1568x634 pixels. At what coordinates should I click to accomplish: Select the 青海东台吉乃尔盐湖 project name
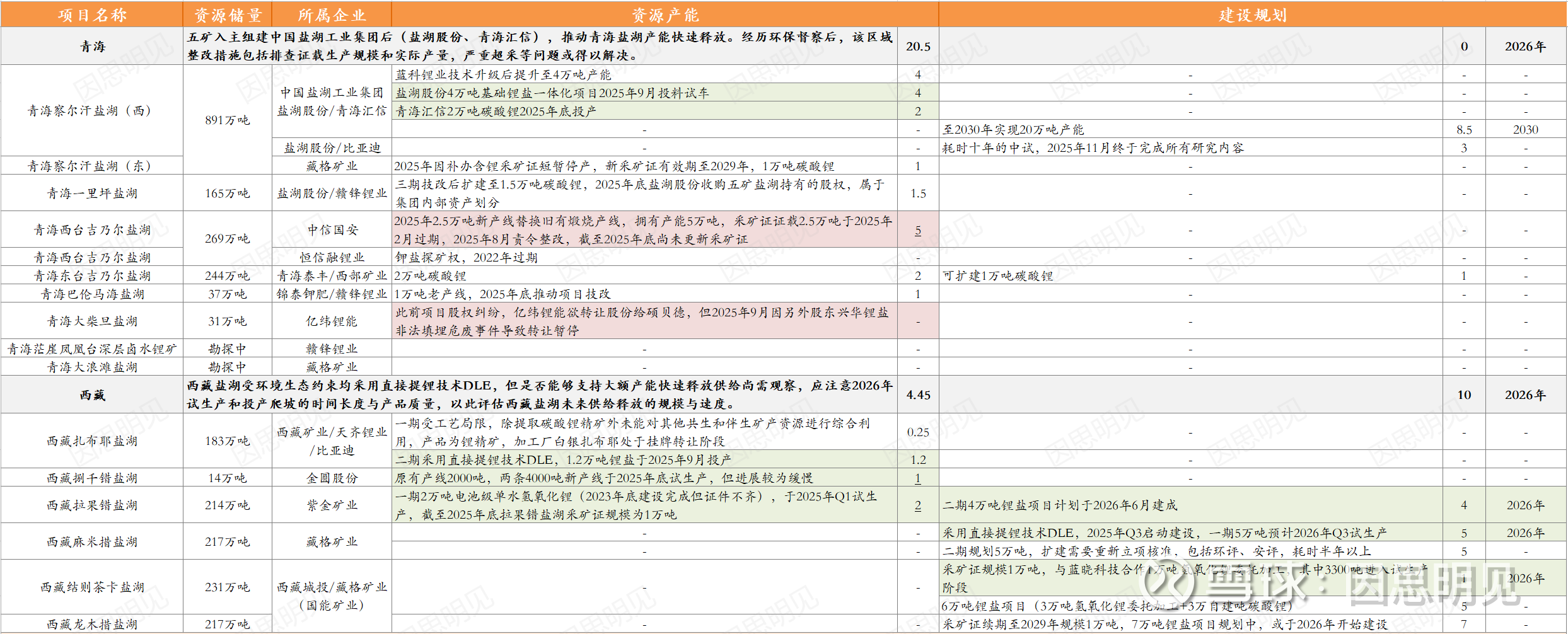click(92, 275)
